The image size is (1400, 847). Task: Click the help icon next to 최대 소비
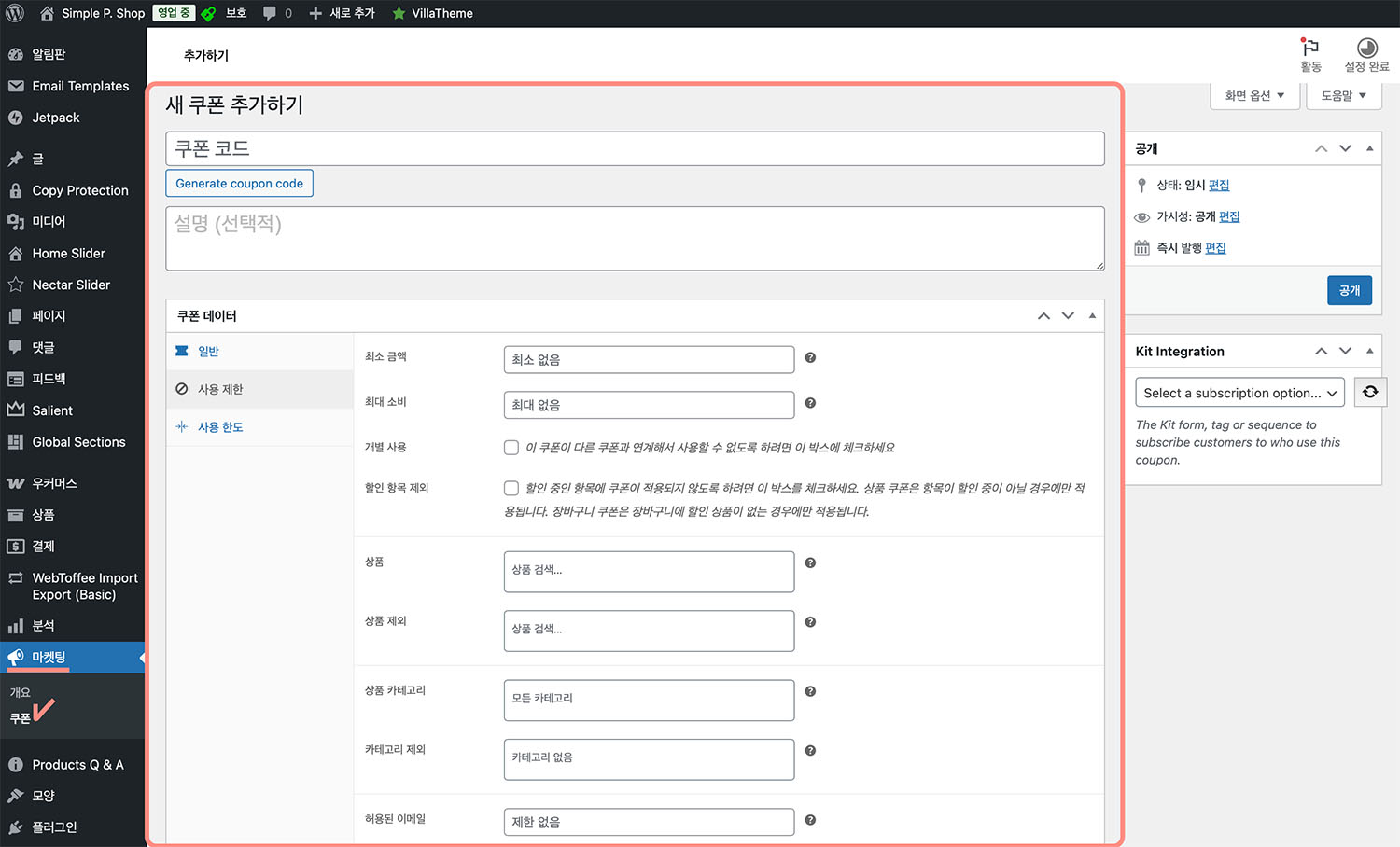pyautogui.click(x=810, y=403)
